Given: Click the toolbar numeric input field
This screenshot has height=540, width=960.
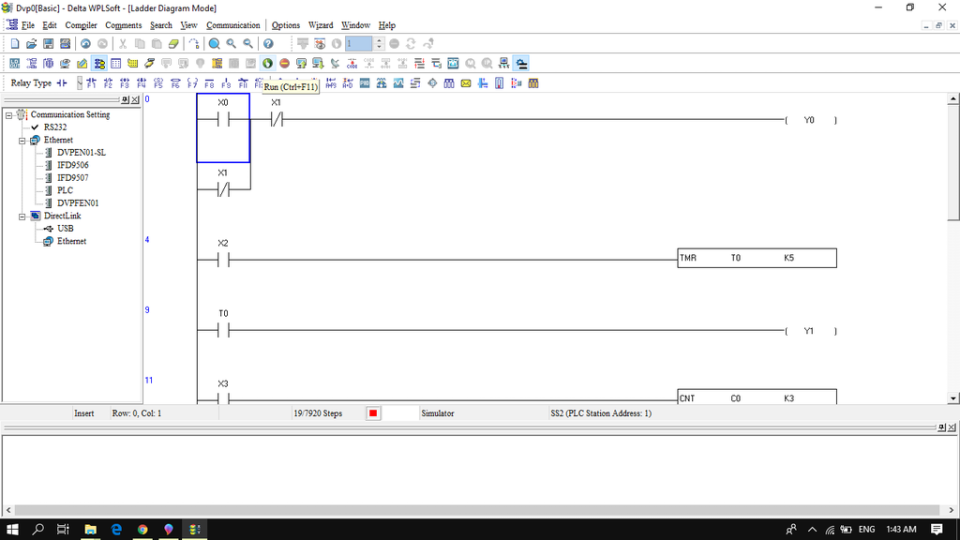Looking at the screenshot, I should click(359, 43).
